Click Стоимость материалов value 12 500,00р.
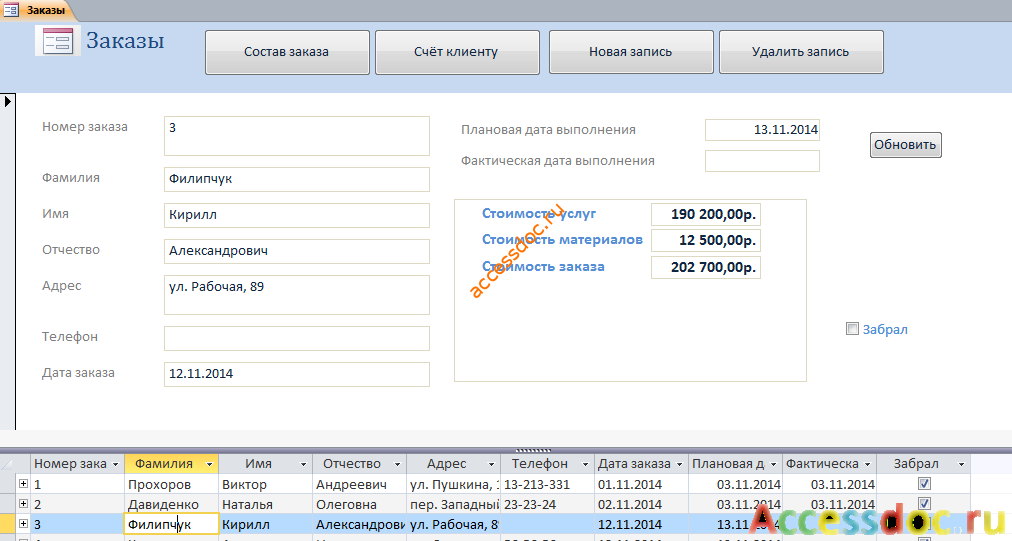The height and width of the screenshot is (541, 1012). 706,241
